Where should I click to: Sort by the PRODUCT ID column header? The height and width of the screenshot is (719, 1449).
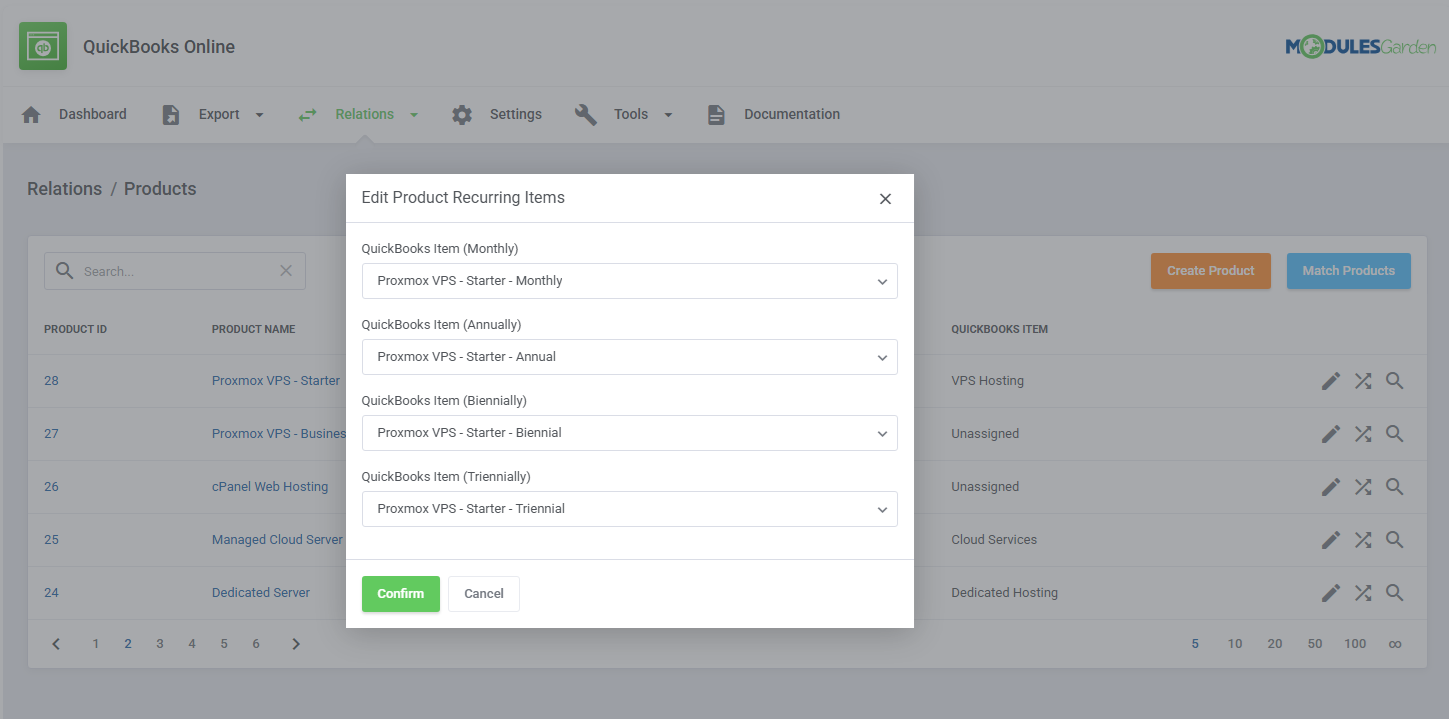point(75,329)
